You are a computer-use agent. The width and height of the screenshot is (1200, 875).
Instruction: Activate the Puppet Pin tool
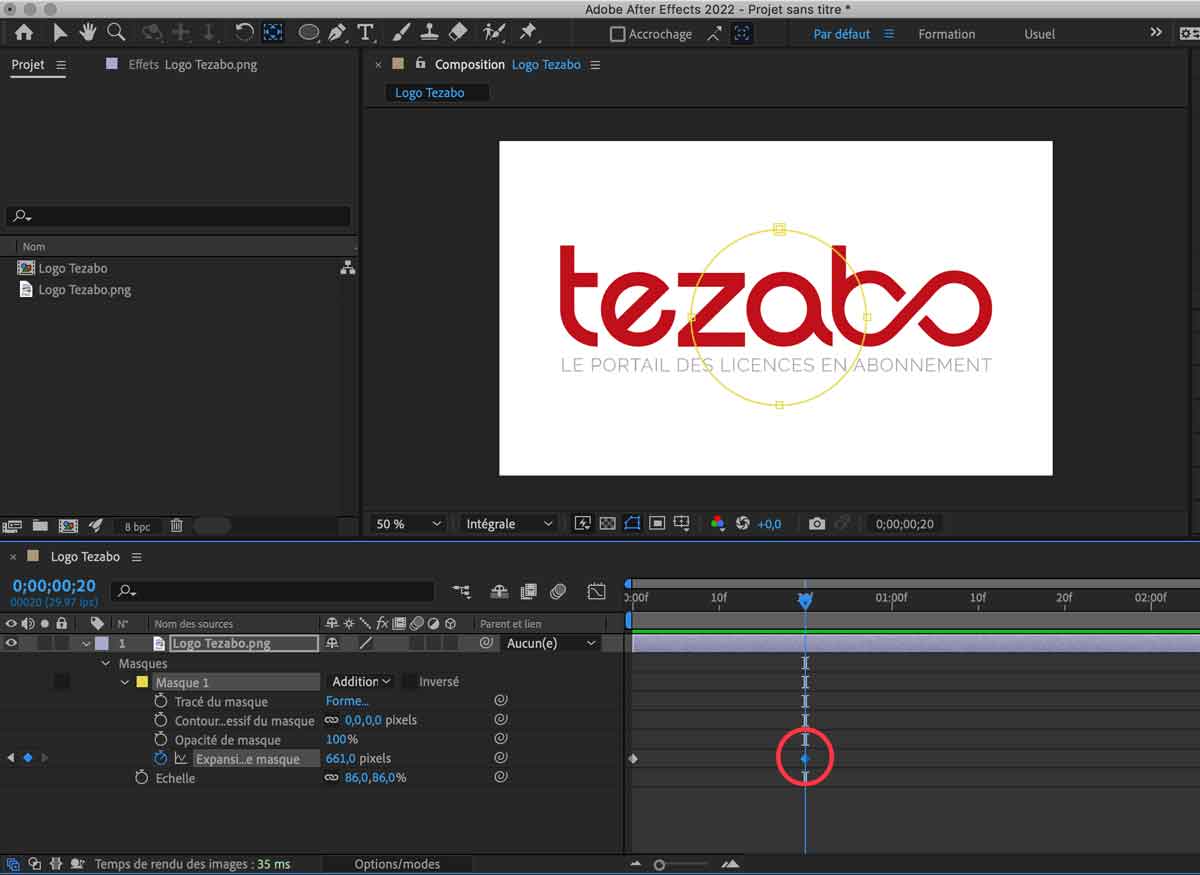pos(528,33)
